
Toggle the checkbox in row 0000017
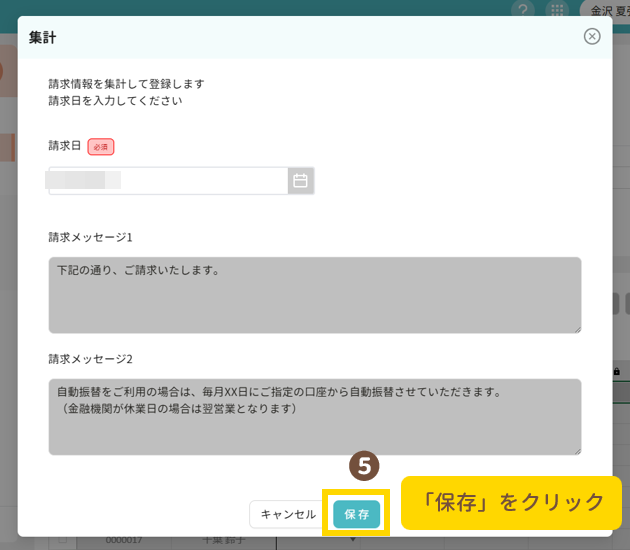click(61, 541)
